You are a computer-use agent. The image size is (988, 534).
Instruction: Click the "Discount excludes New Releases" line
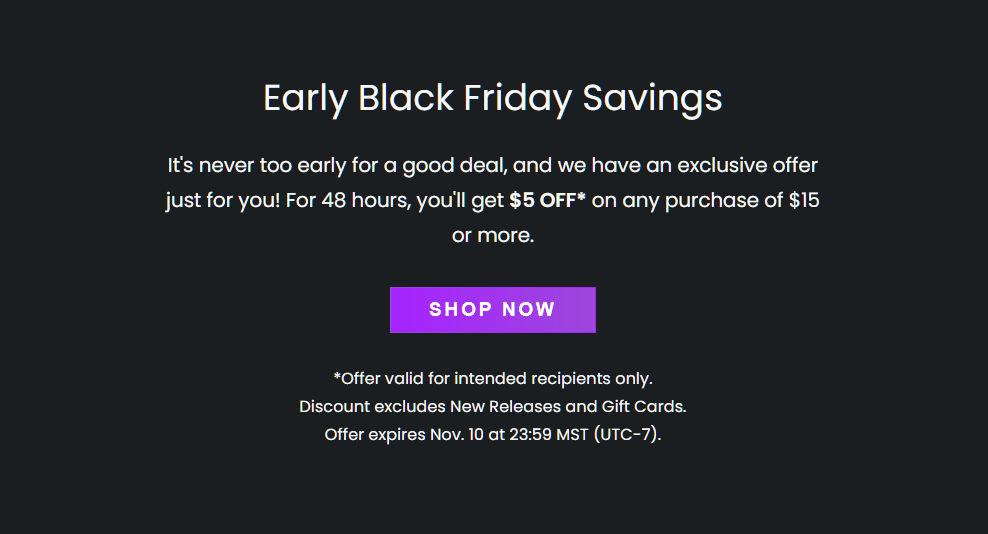point(492,407)
